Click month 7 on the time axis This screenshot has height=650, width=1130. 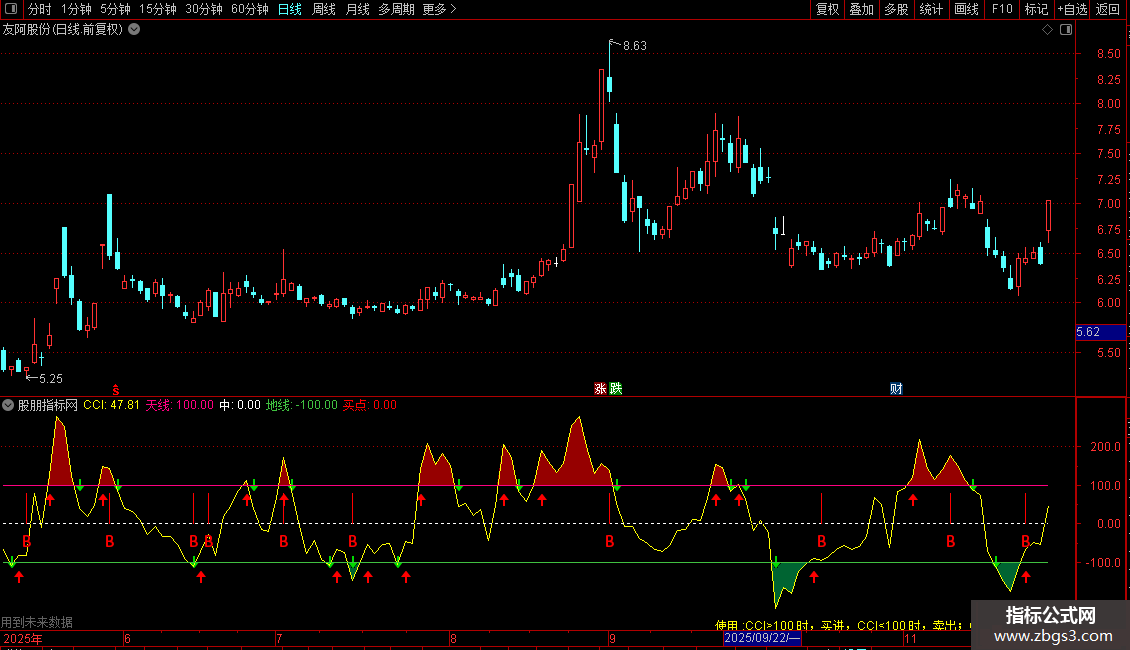point(279,638)
